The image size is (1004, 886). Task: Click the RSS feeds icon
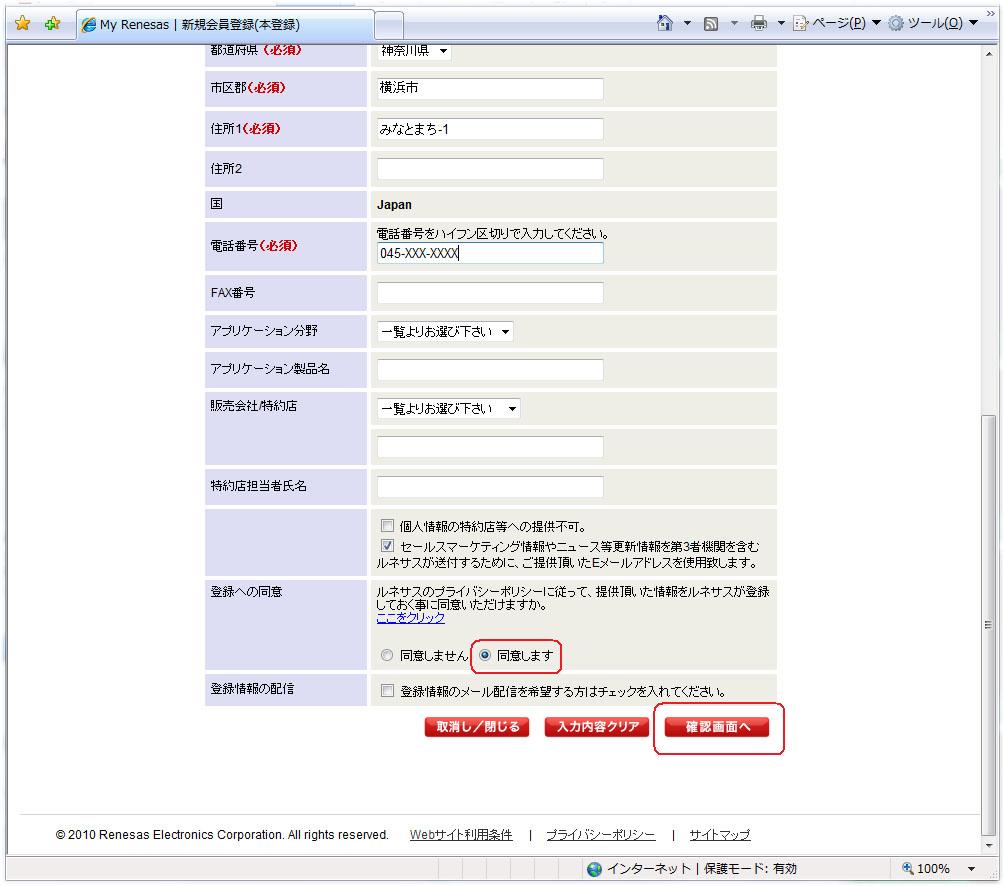tap(711, 24)
